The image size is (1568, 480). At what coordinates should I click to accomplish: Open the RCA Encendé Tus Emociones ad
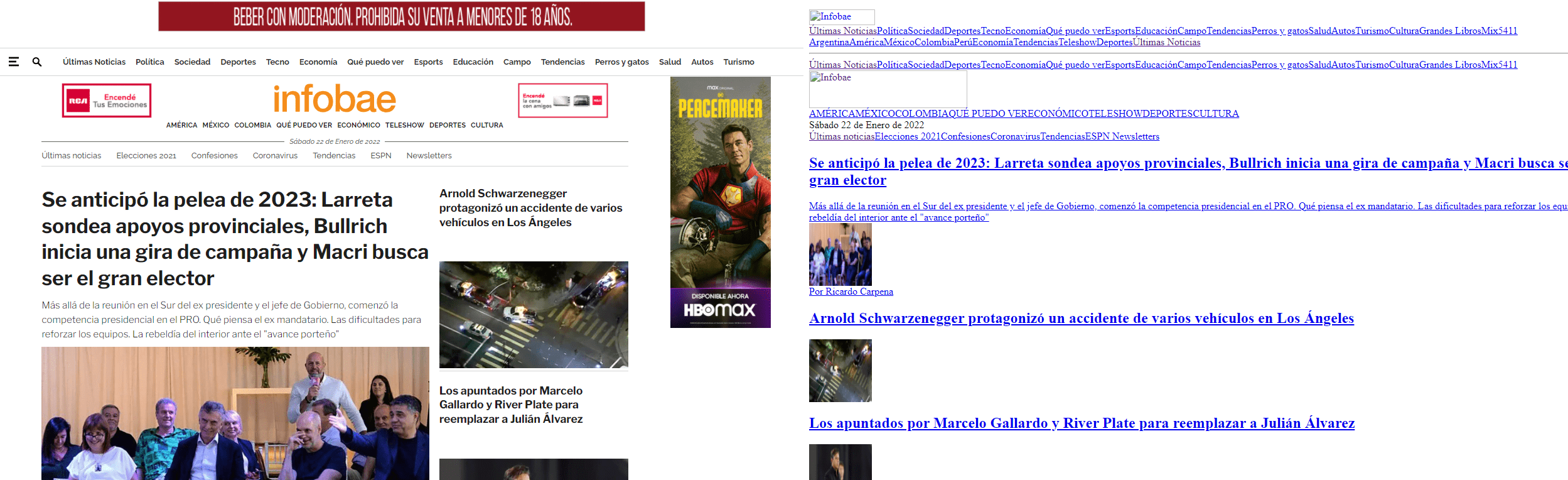pos(107,101)
